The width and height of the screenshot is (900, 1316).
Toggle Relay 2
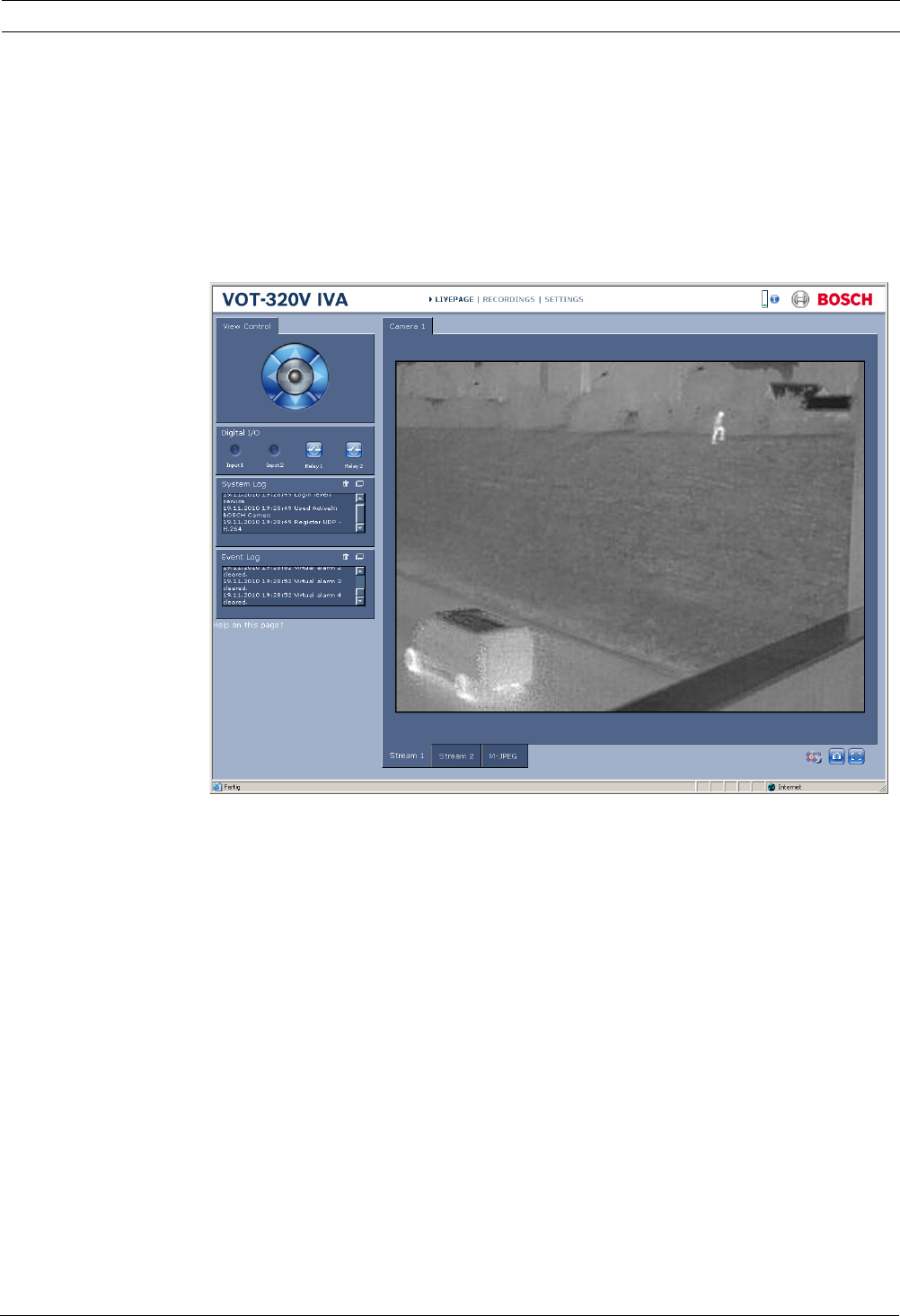[353, 450]
